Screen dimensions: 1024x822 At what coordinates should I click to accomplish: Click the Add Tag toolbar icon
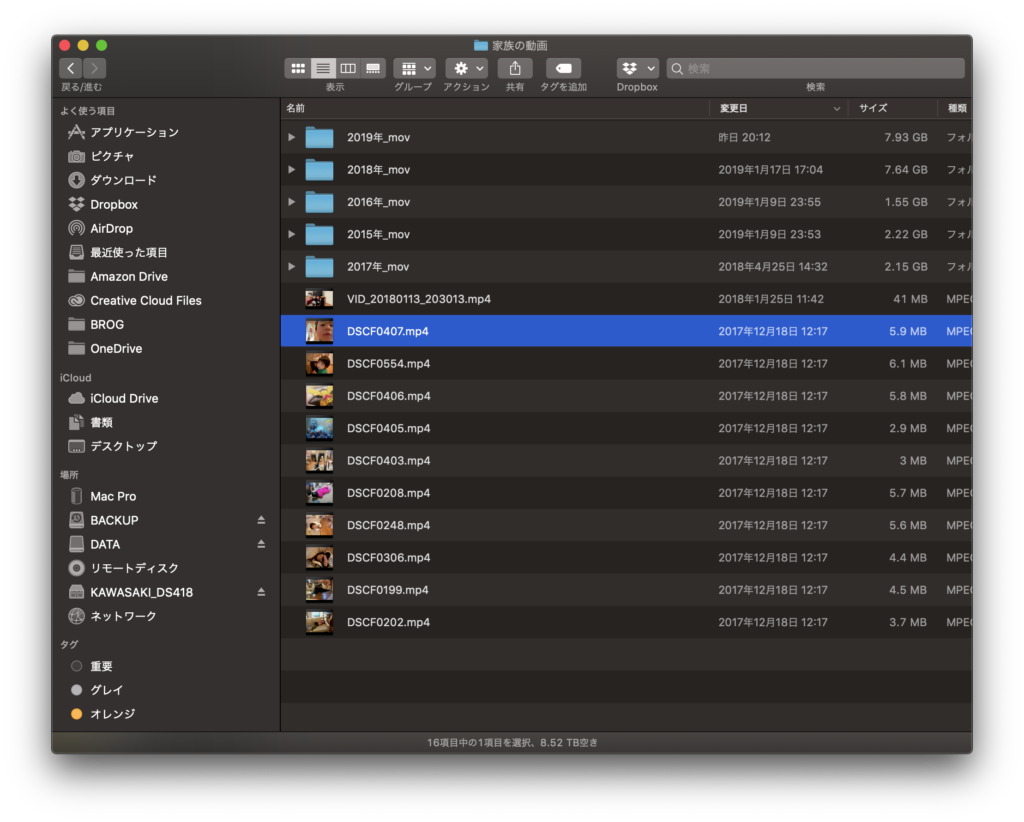click(x=563, y=68)
